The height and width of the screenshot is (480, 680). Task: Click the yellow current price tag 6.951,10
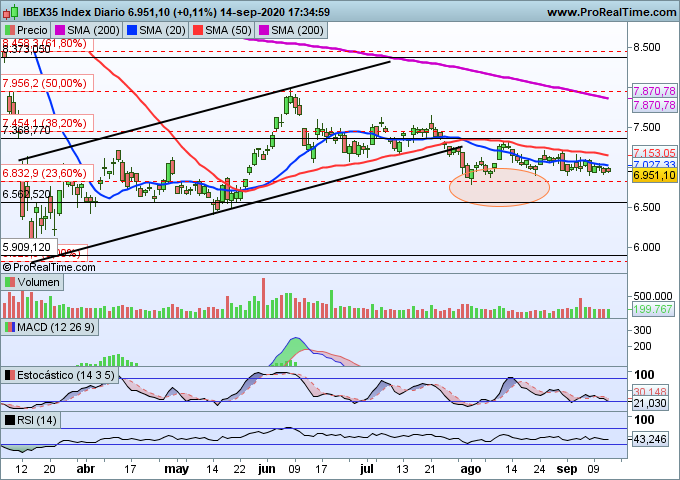coord(656,175)
